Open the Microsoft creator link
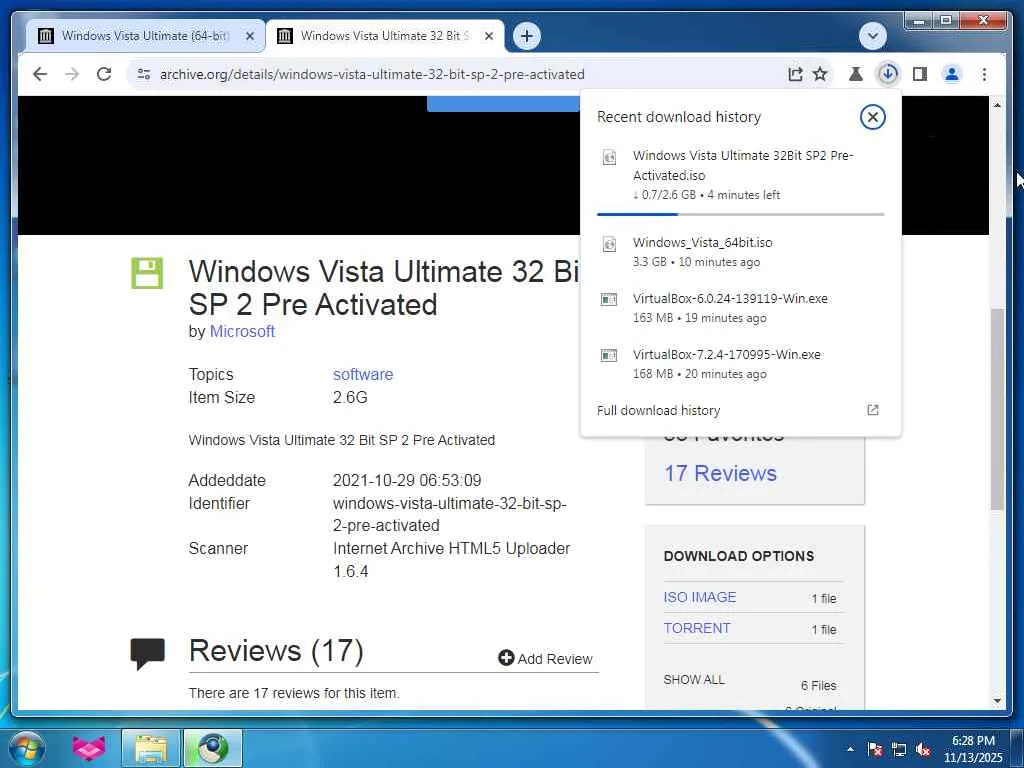Screen dimensions: 1024x768 [242, 332]
